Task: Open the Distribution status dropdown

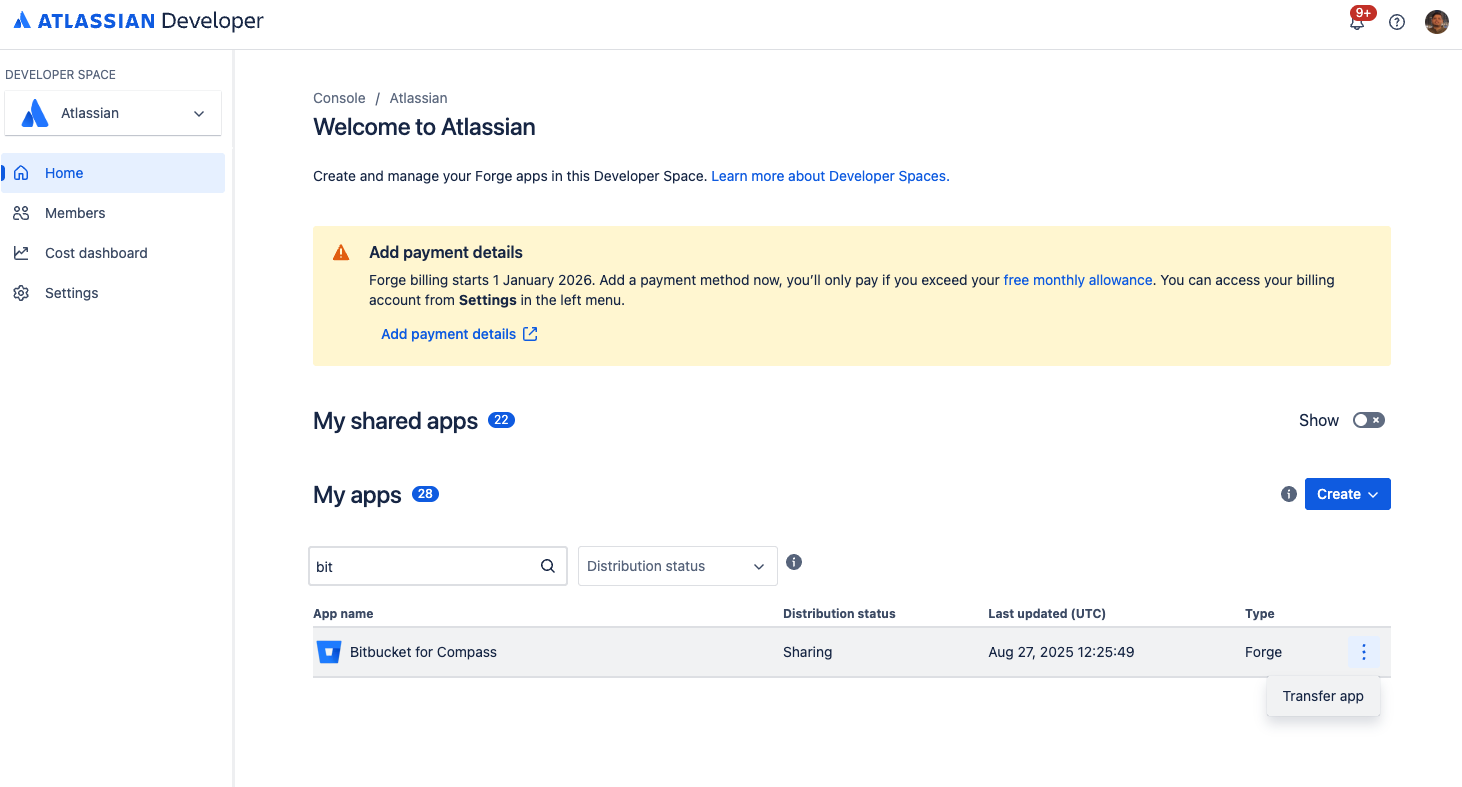Action: 677,566
